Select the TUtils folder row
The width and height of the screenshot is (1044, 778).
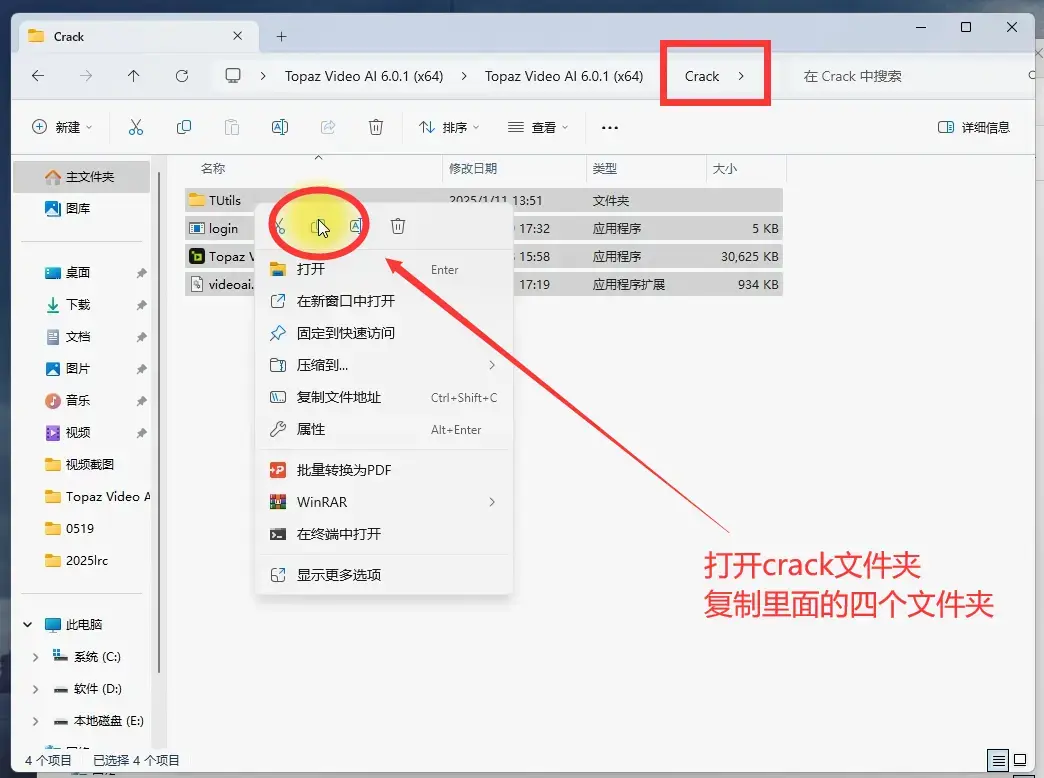(483, 200)
